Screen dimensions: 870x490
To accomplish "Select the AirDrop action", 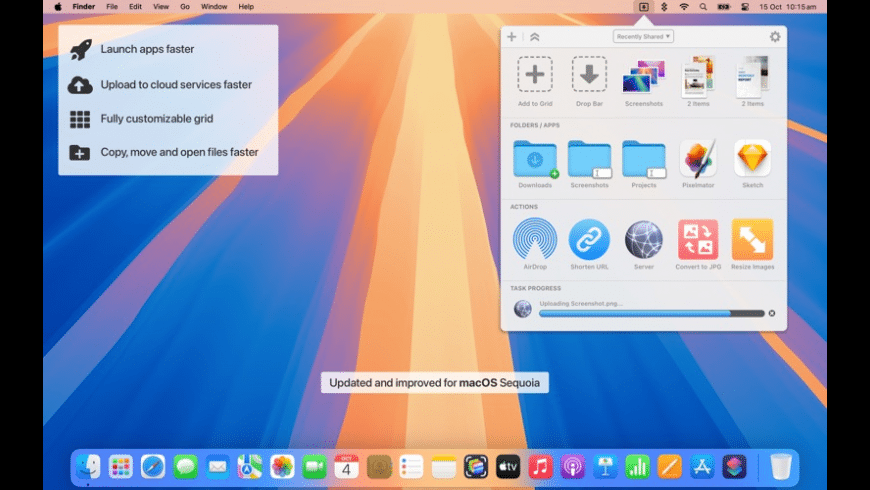I will coord(534,239).
